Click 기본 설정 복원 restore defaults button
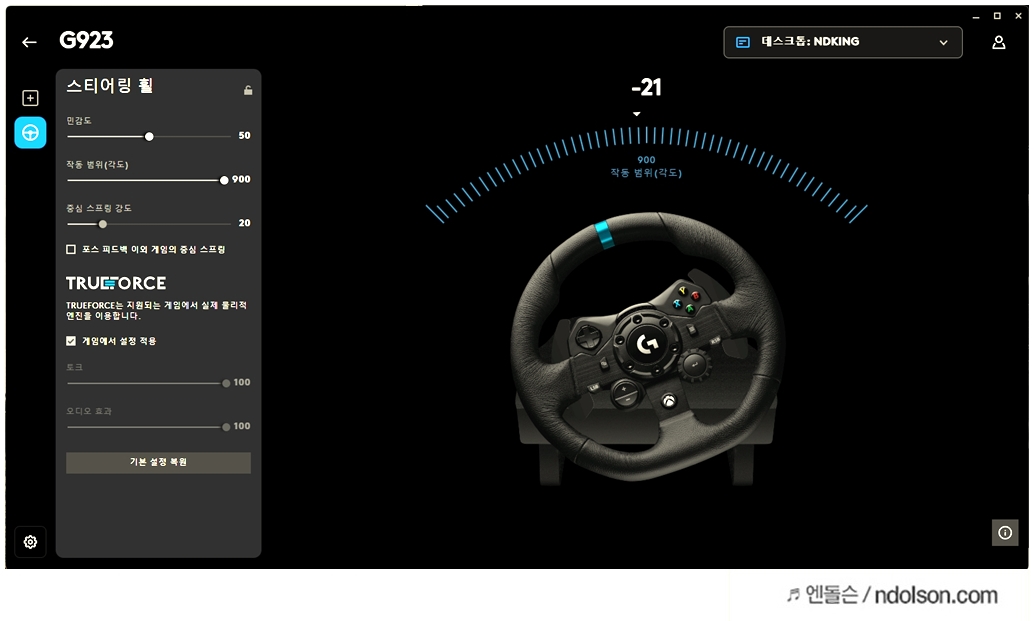 pos(158,462)
